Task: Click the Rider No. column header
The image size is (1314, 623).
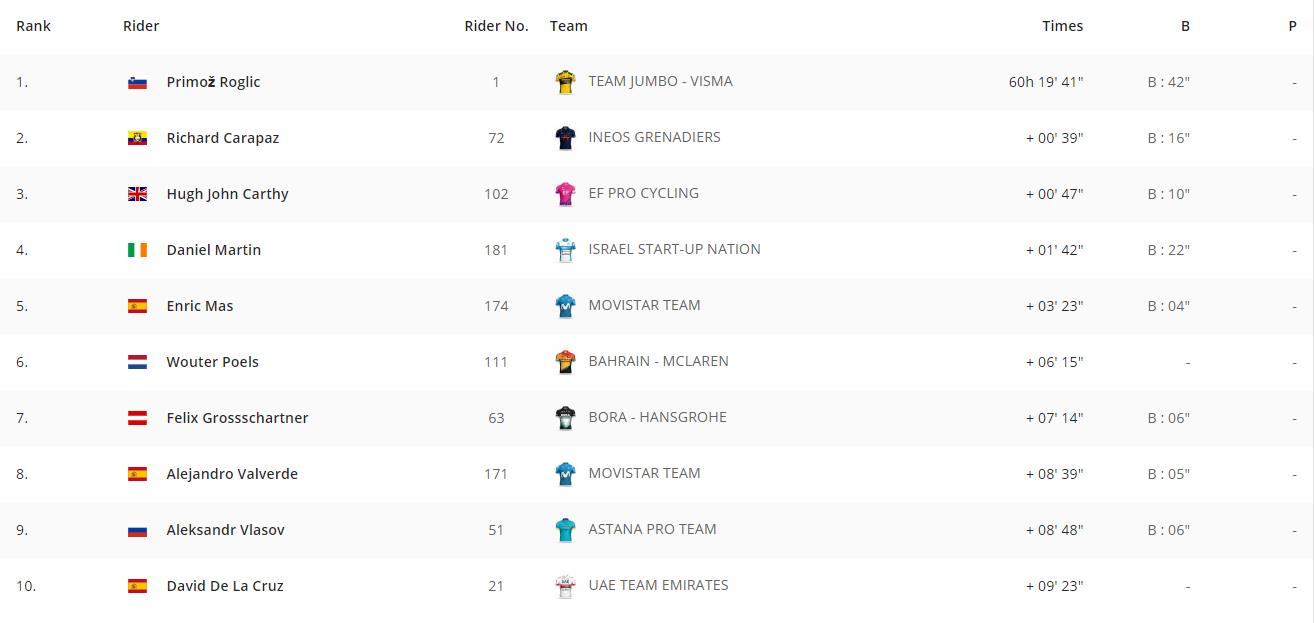Action: click(x=496, y=26)
